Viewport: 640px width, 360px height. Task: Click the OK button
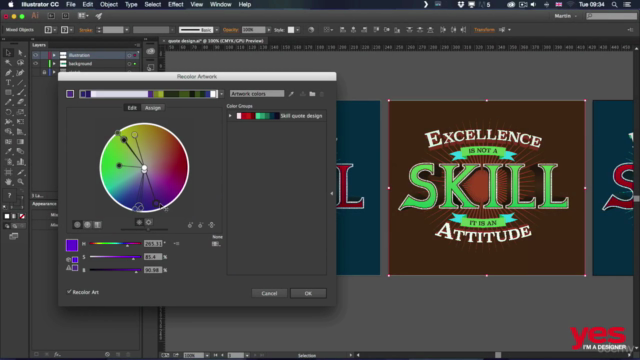[308, 293]
